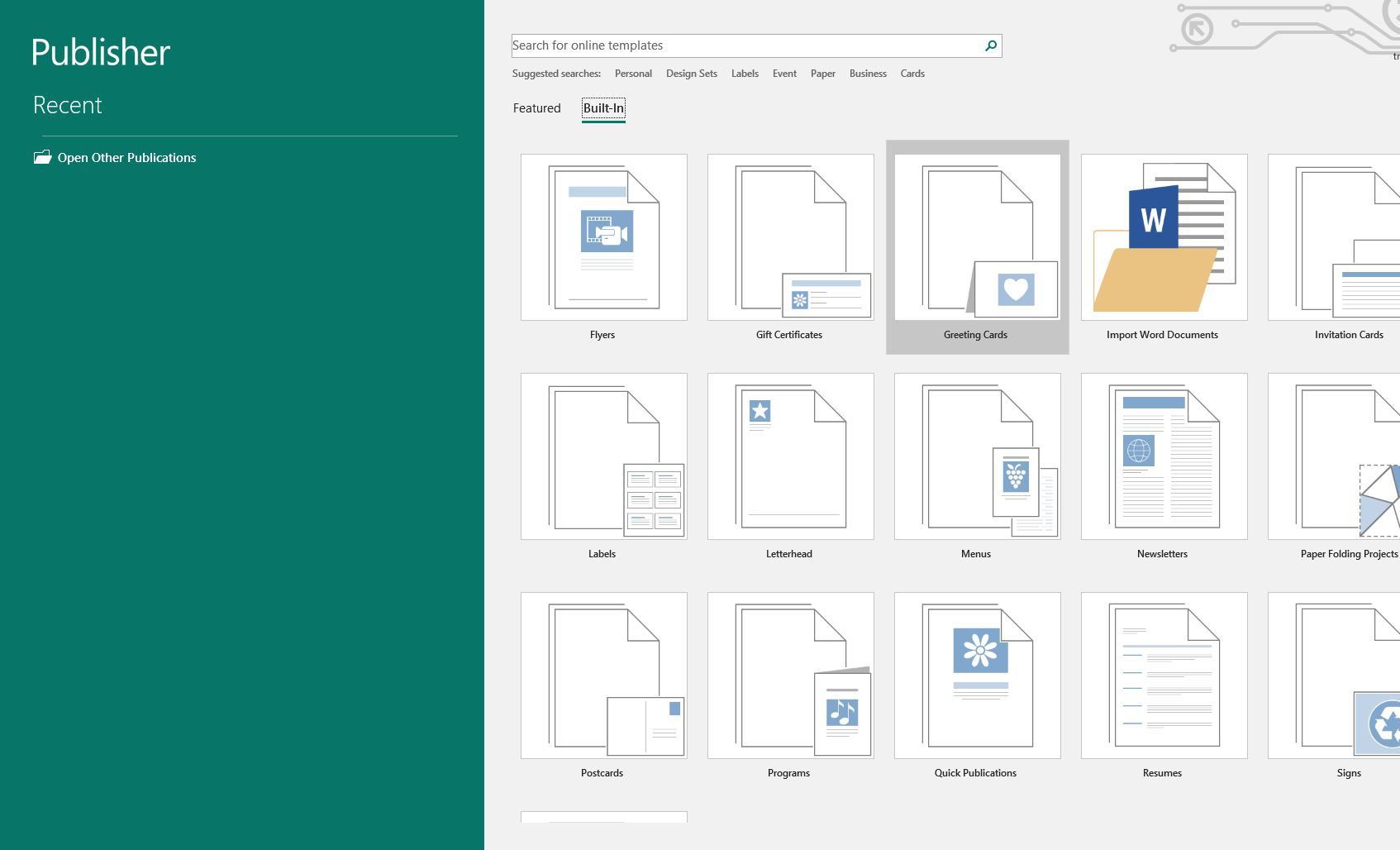Open the Paper Folding Projects category
1400x850 pixels.
pyautogui.click(x=1334, y=456)
